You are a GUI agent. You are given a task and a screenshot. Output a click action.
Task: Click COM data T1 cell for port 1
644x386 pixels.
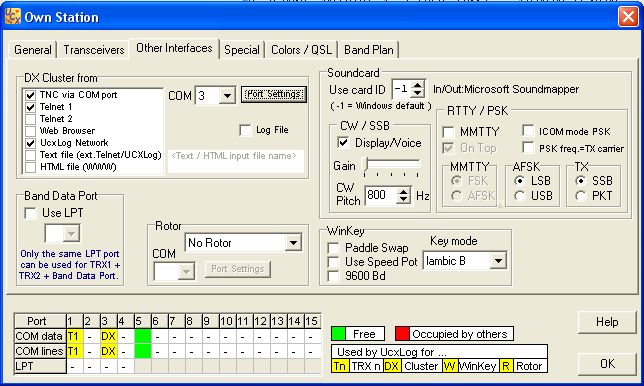(73, 336)
